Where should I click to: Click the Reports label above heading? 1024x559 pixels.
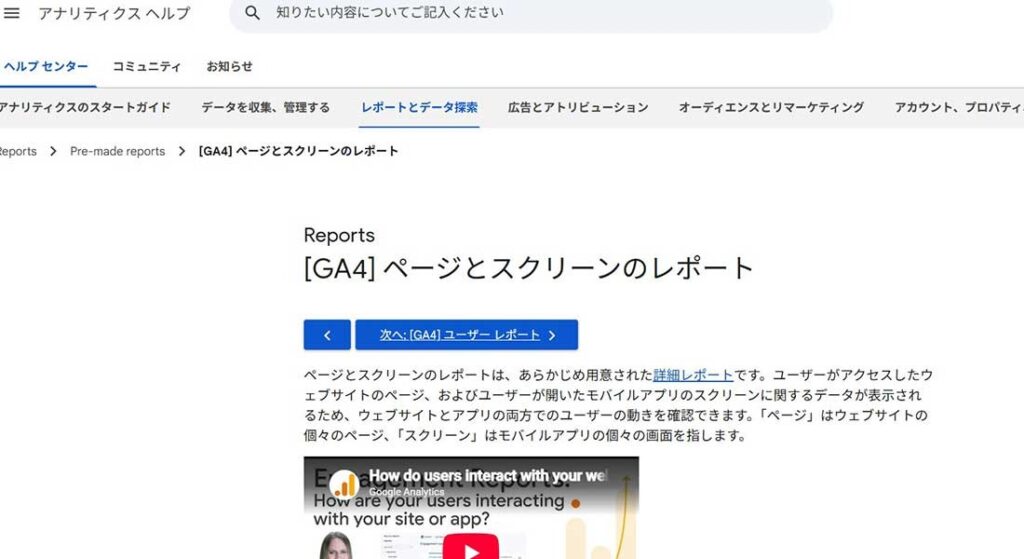(x=339, y=235)
